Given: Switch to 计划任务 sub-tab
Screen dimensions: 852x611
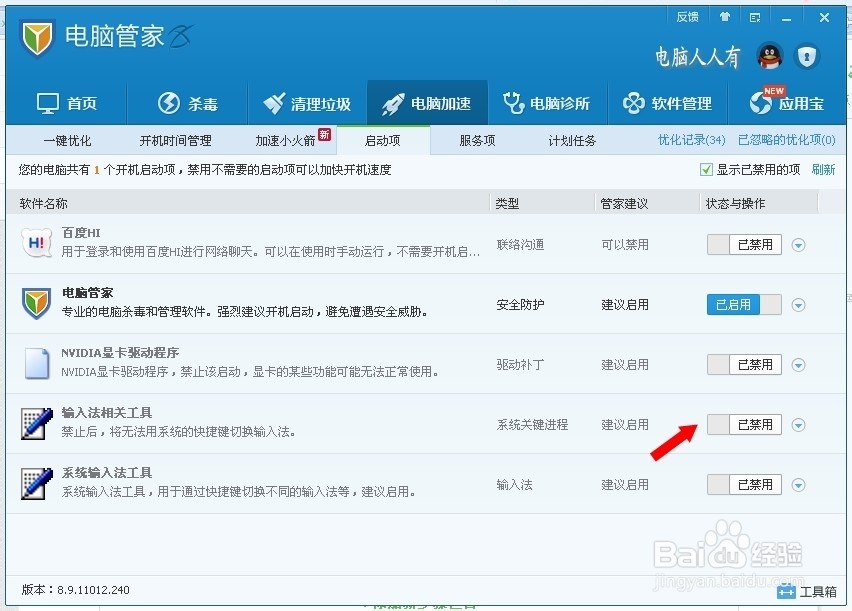Looking at the screenshot, I should pyautogui.click(x=572, y=141).
